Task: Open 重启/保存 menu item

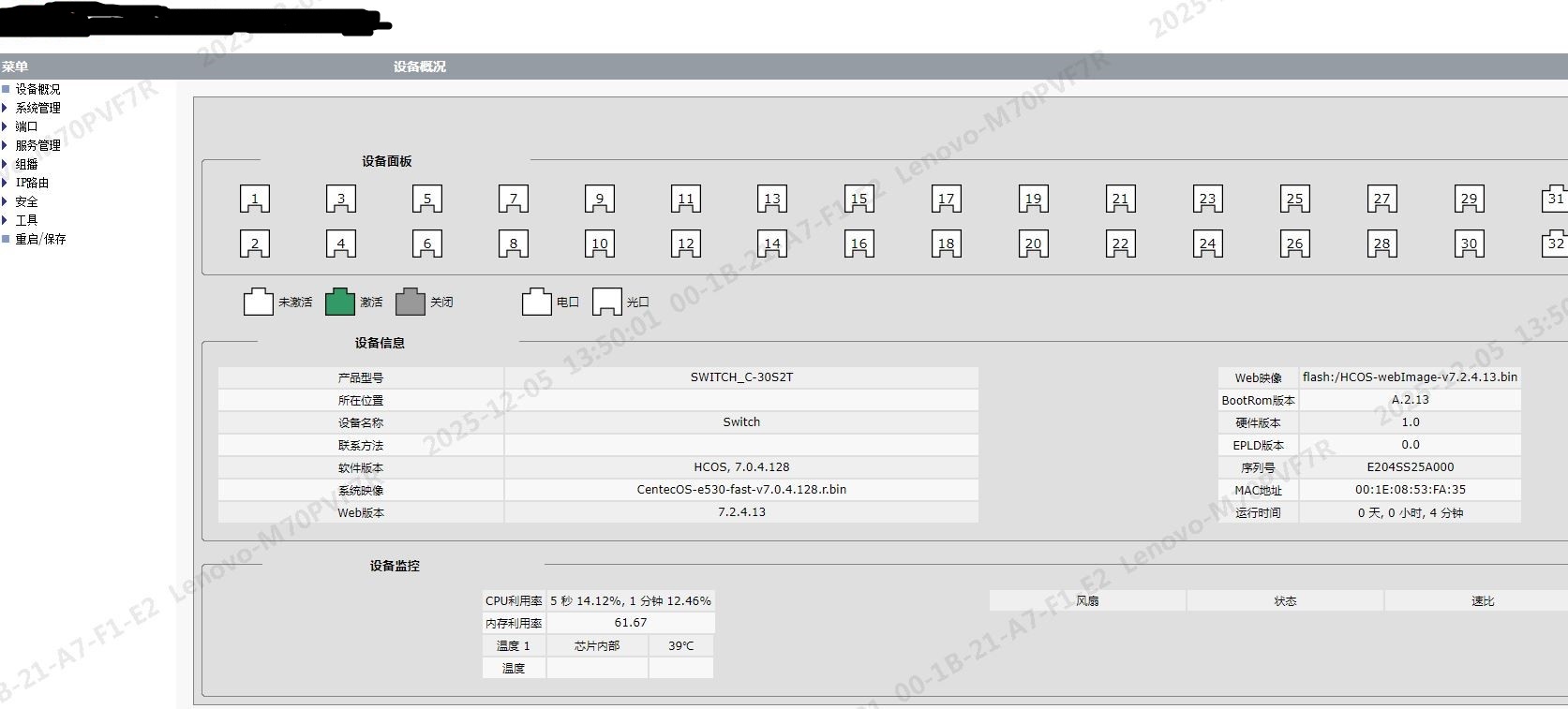Action: [40, 239]
